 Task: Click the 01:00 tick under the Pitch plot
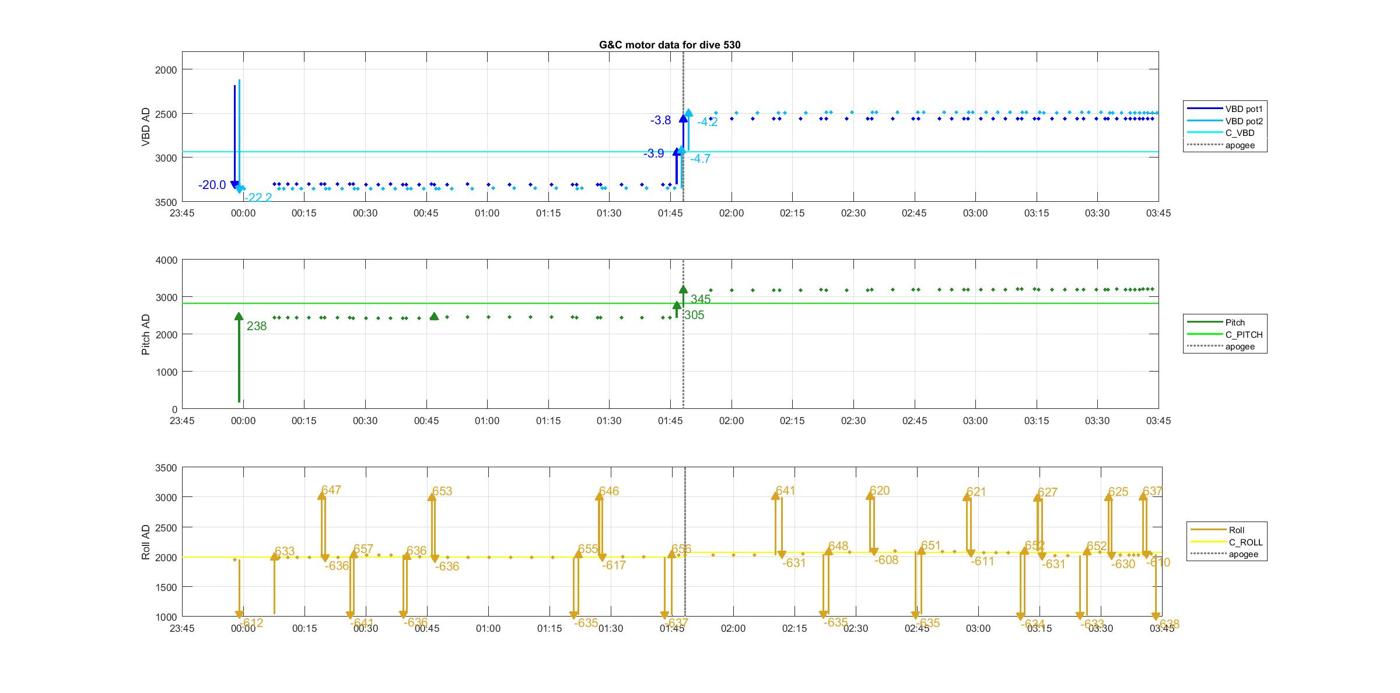tap(487, 420)
